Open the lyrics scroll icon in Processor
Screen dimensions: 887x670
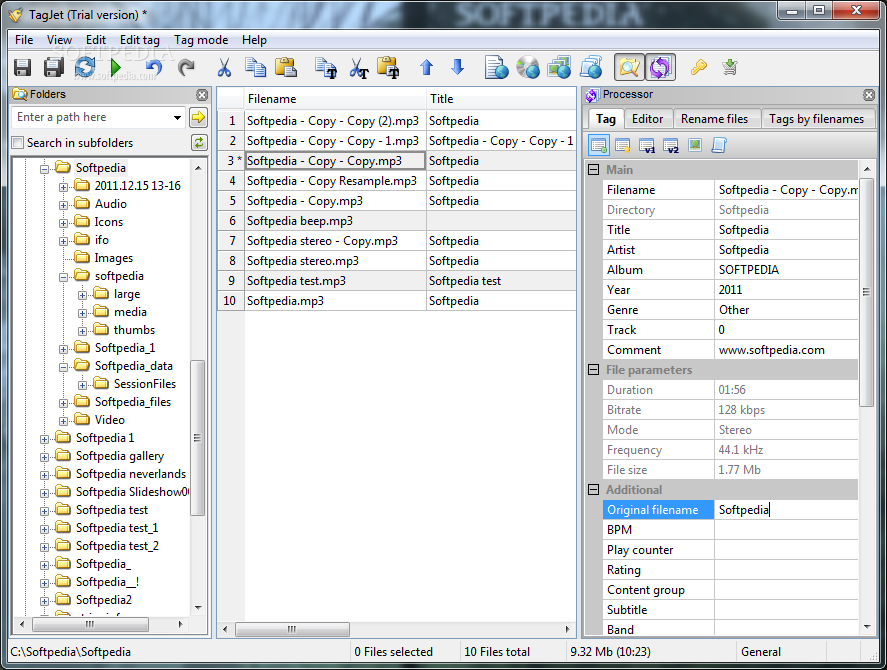tap(719, 145)
